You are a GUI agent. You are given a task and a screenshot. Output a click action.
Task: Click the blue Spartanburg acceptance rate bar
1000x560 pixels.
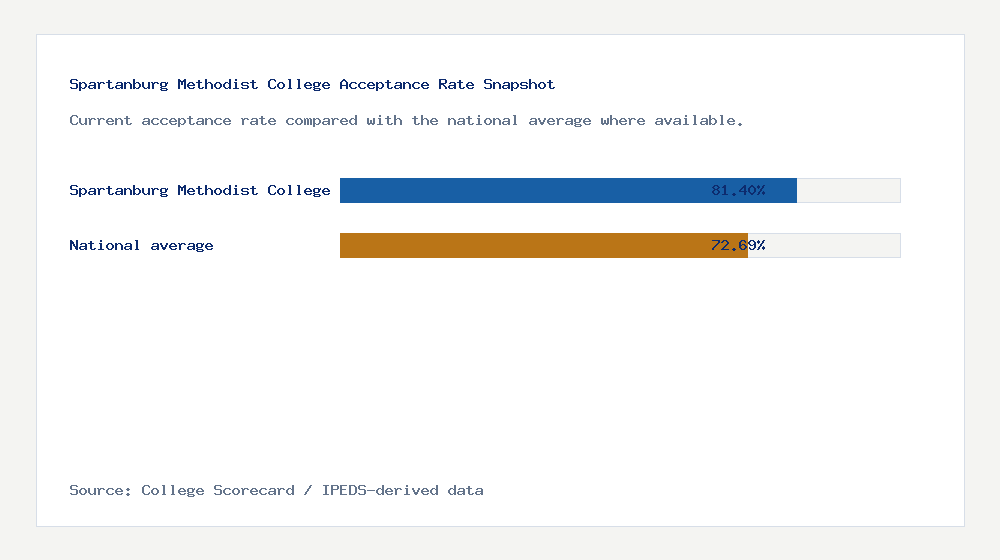568,191
